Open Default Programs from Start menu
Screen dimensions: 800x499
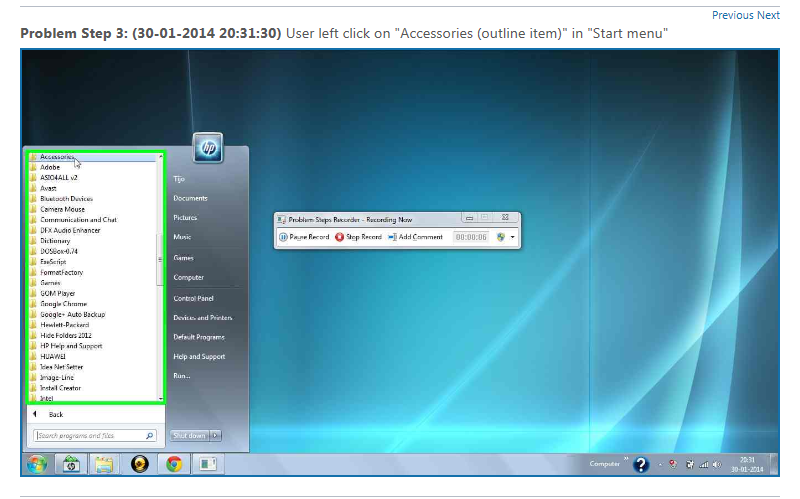(199, 337)
